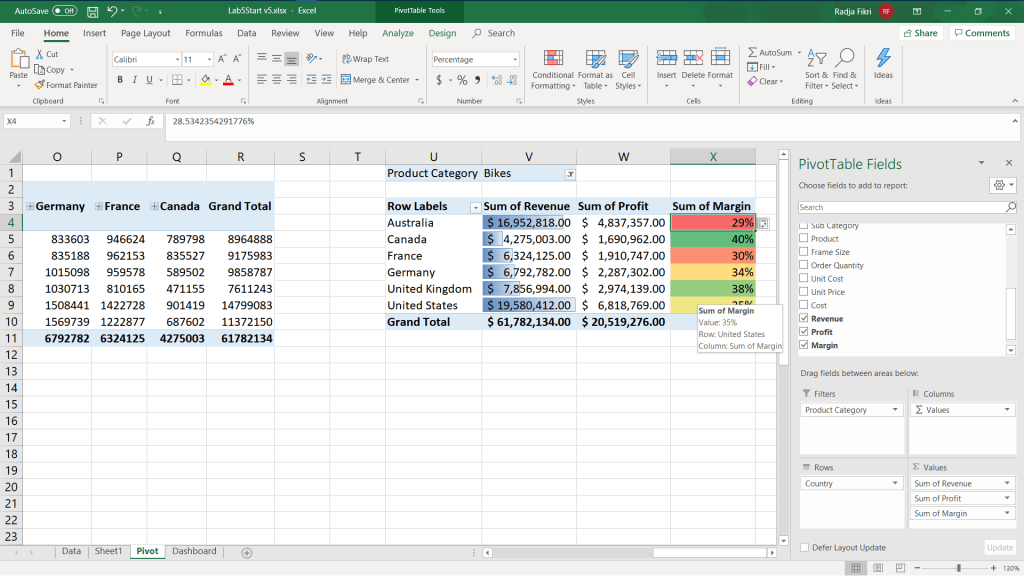The height and width of the screenshot is (576, 1024).
Task: Click the Share button
Action: pyautogui.click(x=920, y=33)
